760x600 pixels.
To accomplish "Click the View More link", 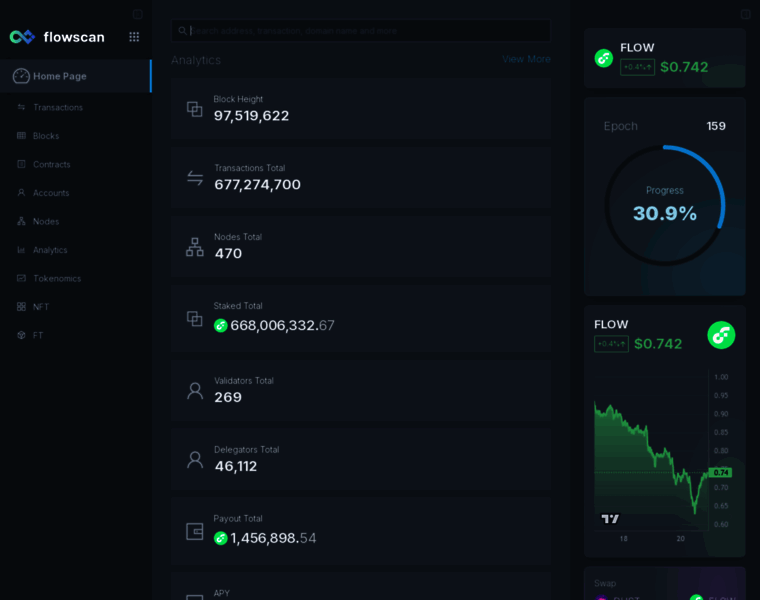I will point(526,59).
